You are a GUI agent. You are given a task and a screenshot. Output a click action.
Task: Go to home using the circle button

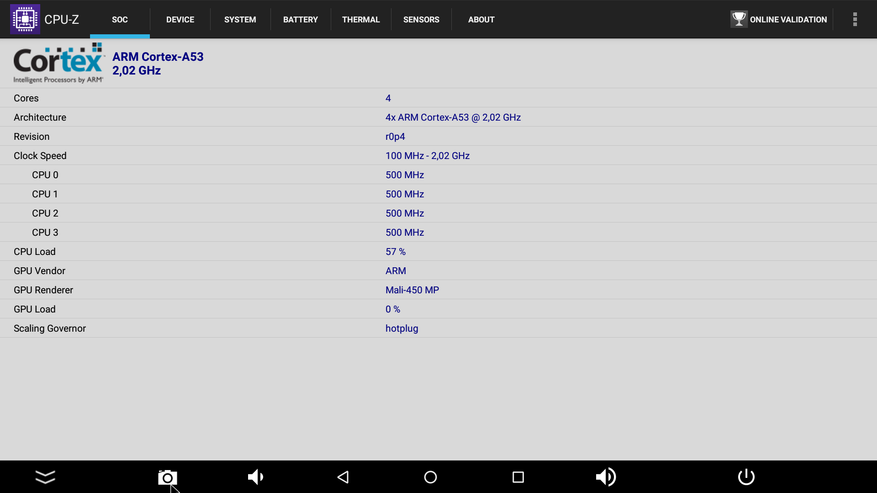coord(430,477)
